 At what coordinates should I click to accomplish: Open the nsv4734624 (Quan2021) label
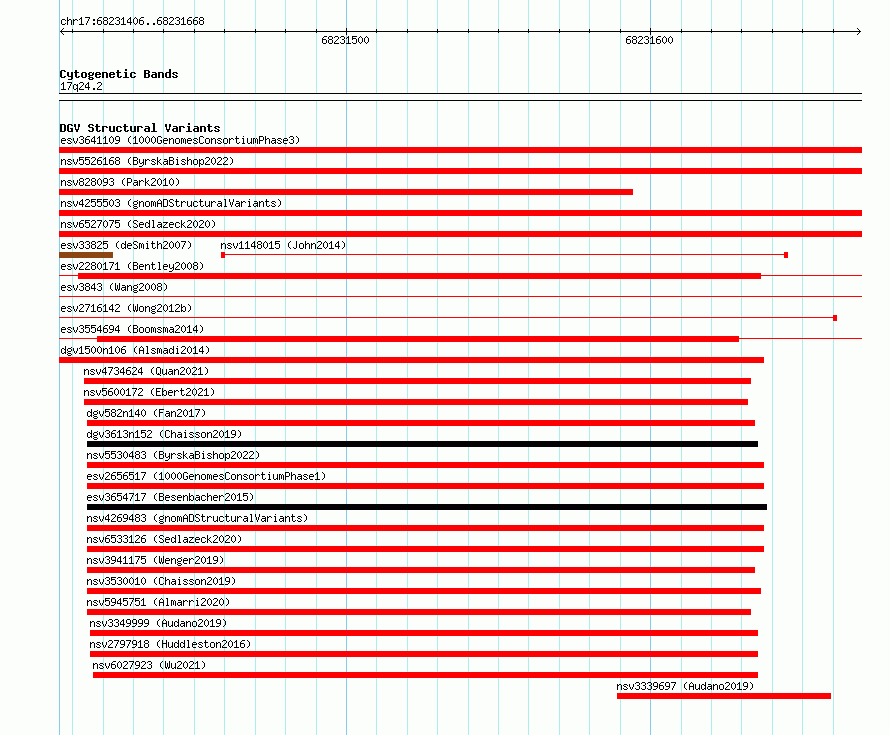pyautogui.click(x=146, y=371)
